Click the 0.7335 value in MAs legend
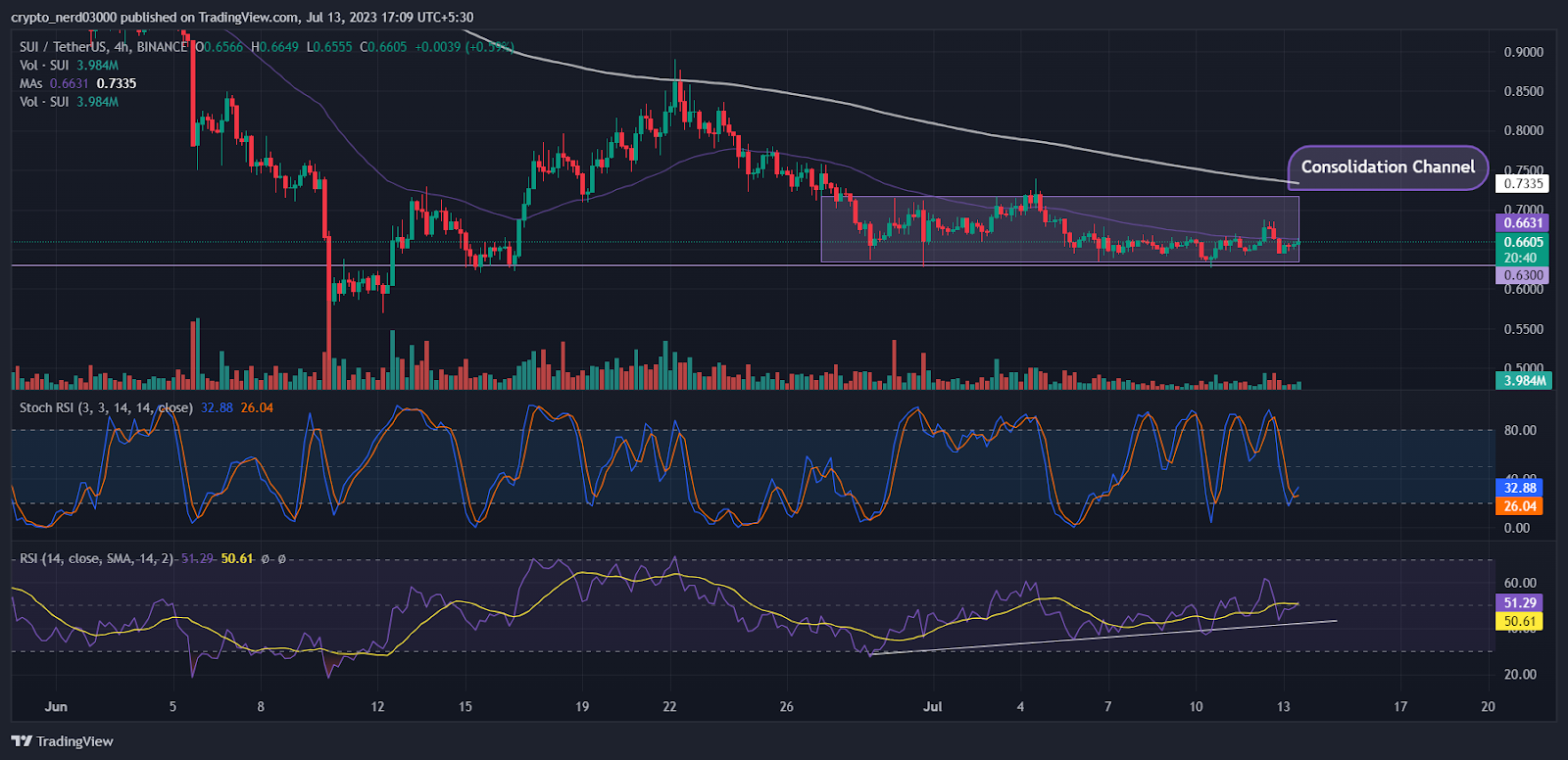The width and height of the screenshot is (1568, 760). [117, 83]
